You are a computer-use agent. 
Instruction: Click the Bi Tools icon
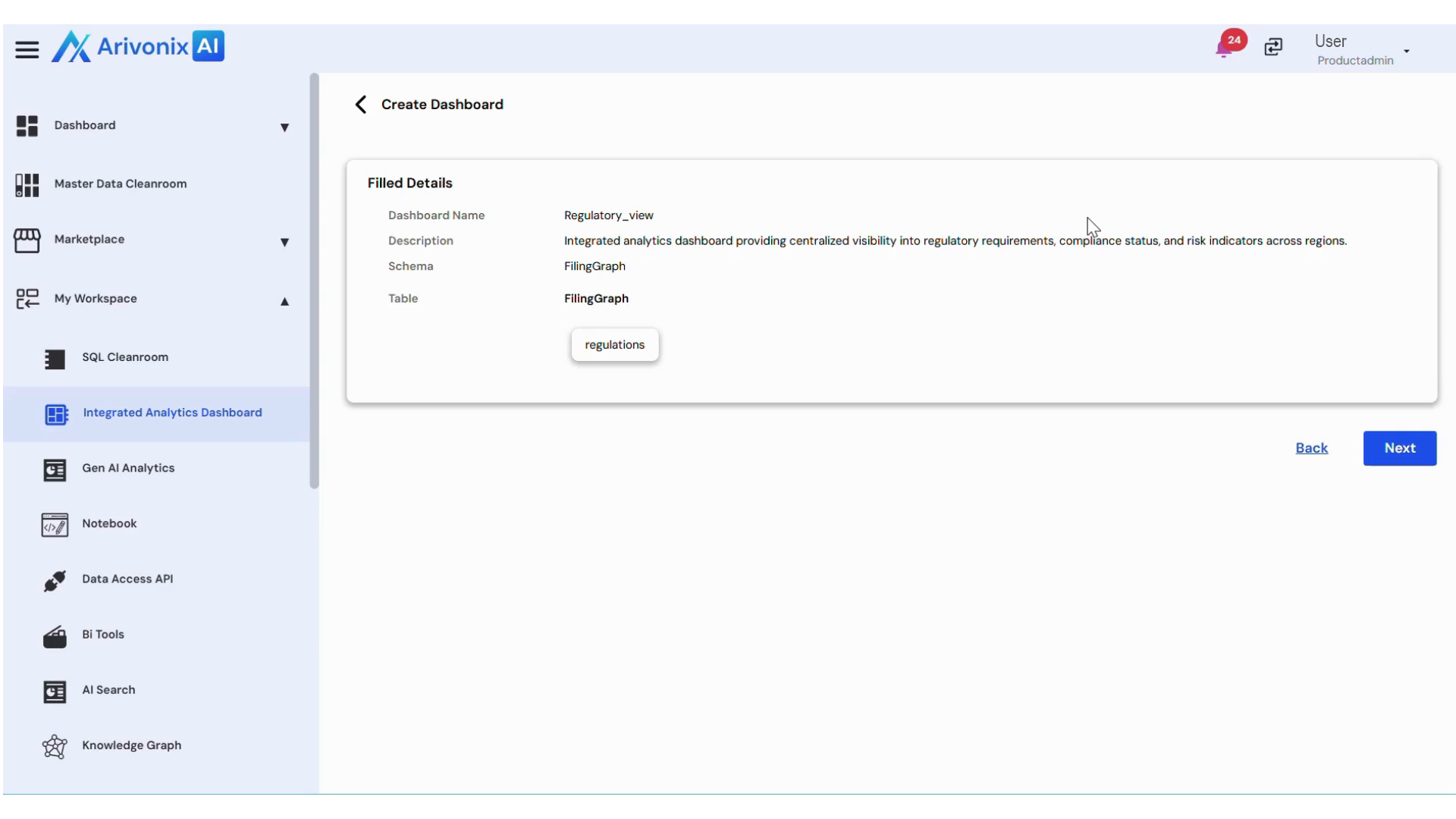tap(55, 636)
